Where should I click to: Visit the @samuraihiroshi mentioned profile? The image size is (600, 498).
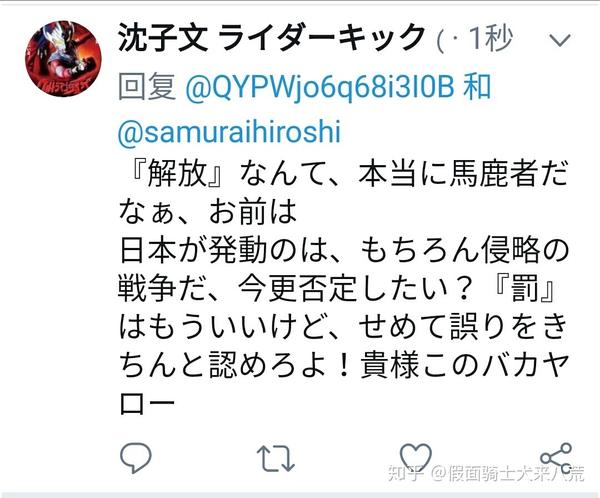[x=229, y=131]
